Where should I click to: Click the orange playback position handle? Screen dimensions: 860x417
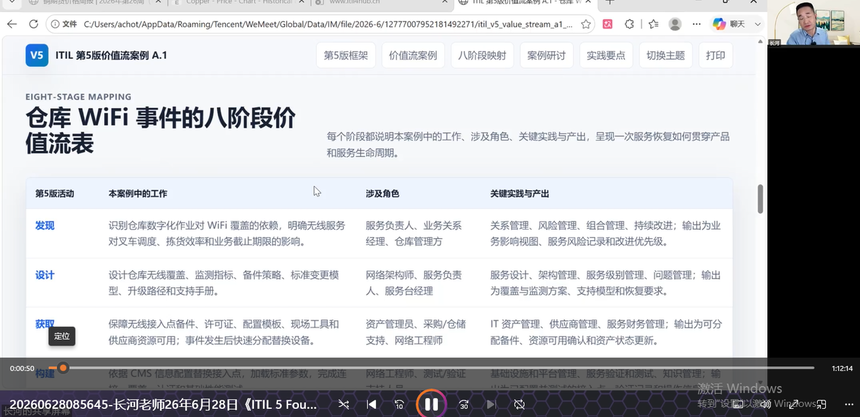click(x=63, y=368)
